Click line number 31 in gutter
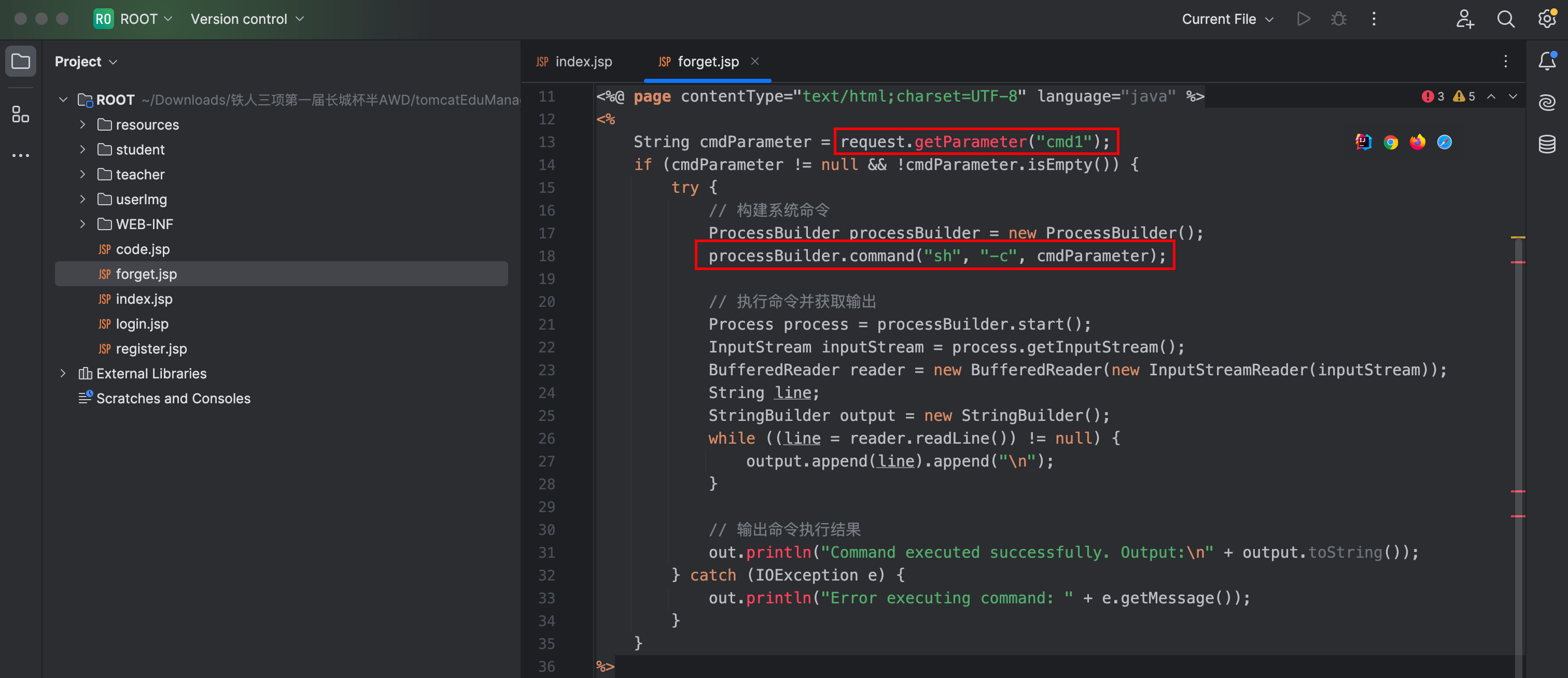Viewport: 1568px width, 678px height. click(546, 552)
